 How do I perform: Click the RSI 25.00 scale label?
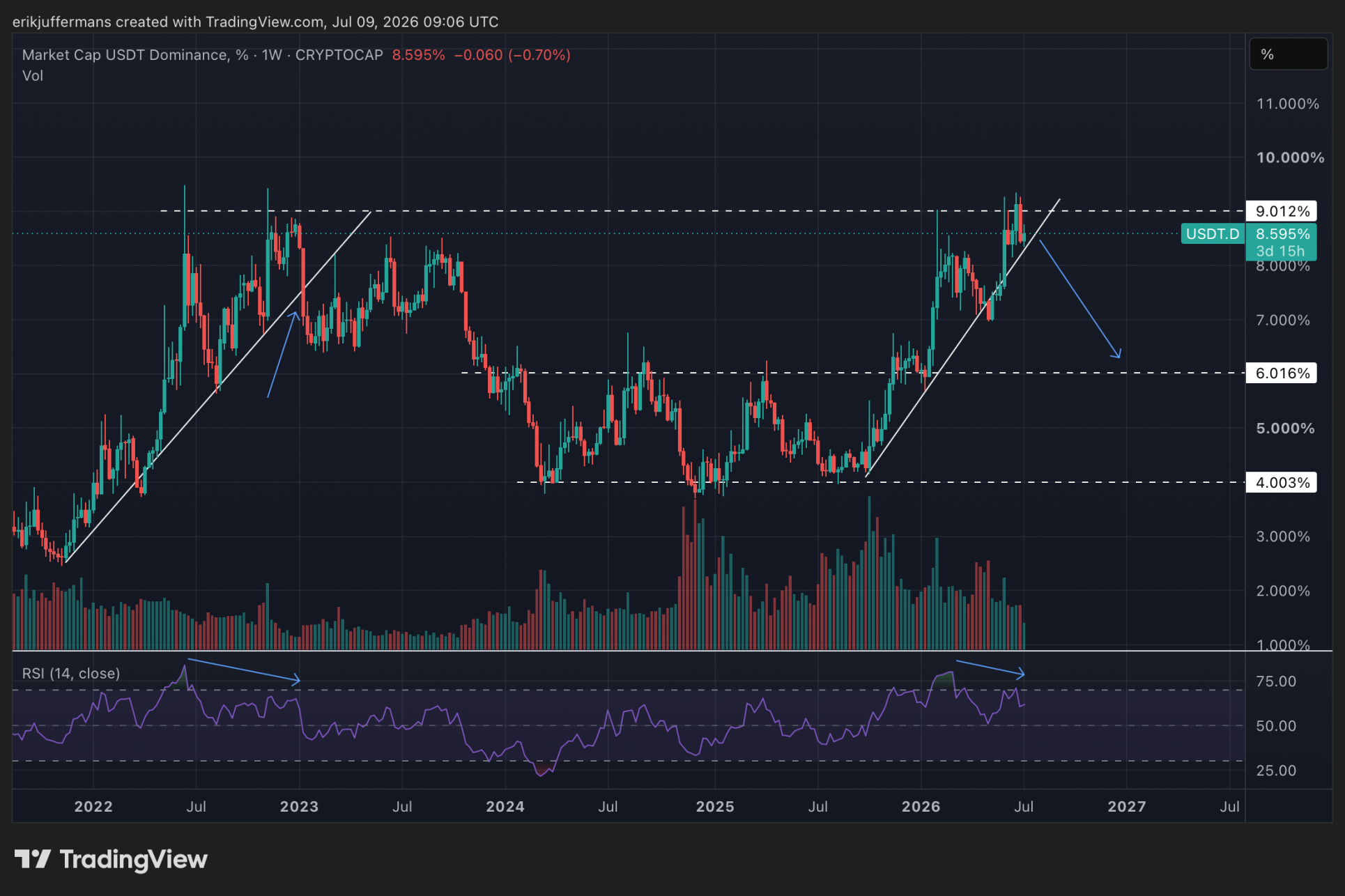coord(1276,771)
